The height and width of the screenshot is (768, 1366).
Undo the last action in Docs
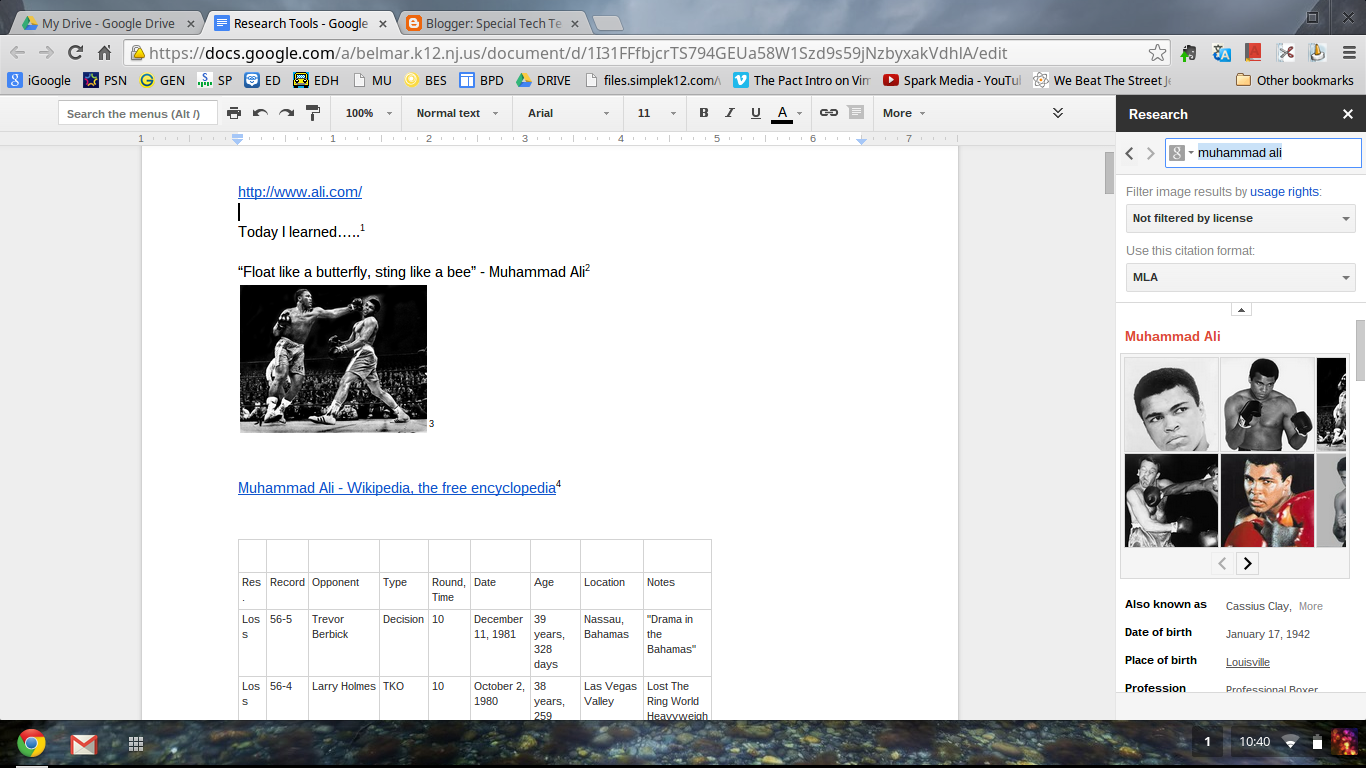pos(260,113)
